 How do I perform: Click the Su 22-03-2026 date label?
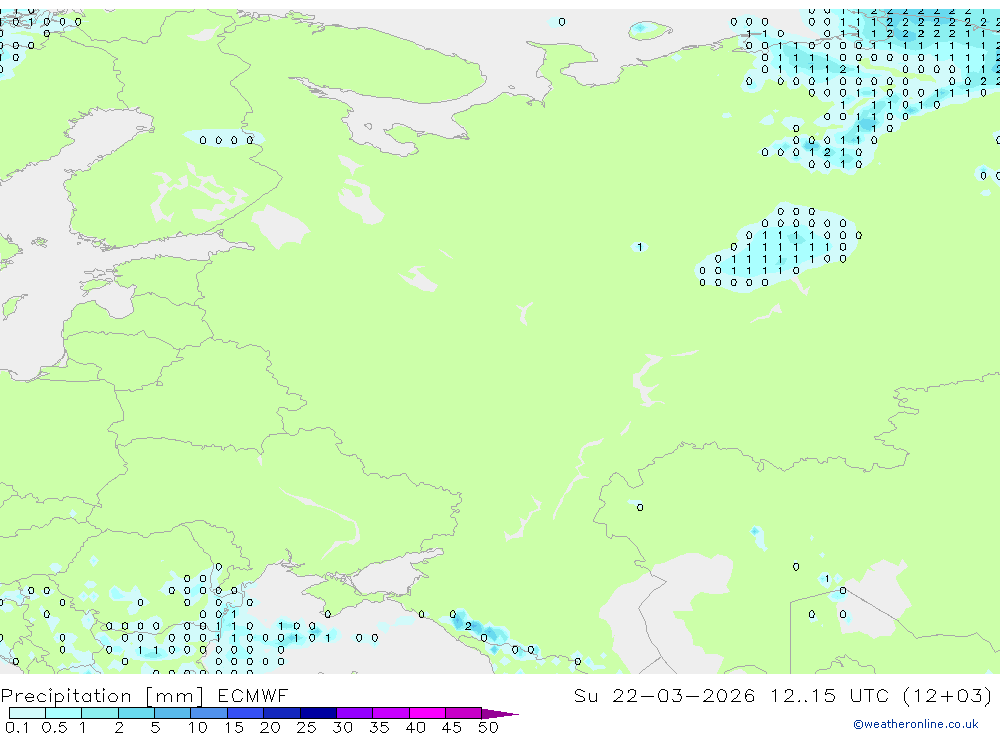pos(664,695)
